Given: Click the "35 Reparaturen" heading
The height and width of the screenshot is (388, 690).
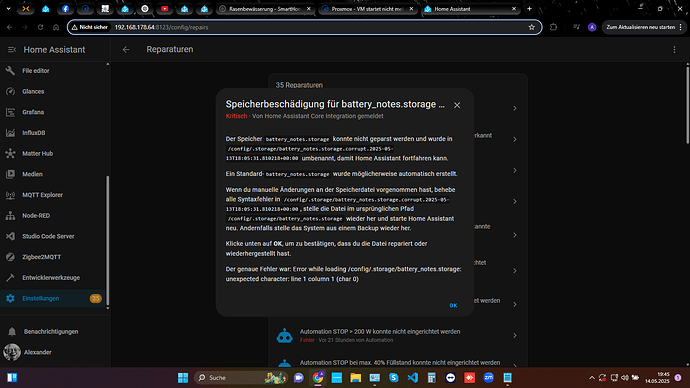Looking at the screenshot, I should 299,85.
